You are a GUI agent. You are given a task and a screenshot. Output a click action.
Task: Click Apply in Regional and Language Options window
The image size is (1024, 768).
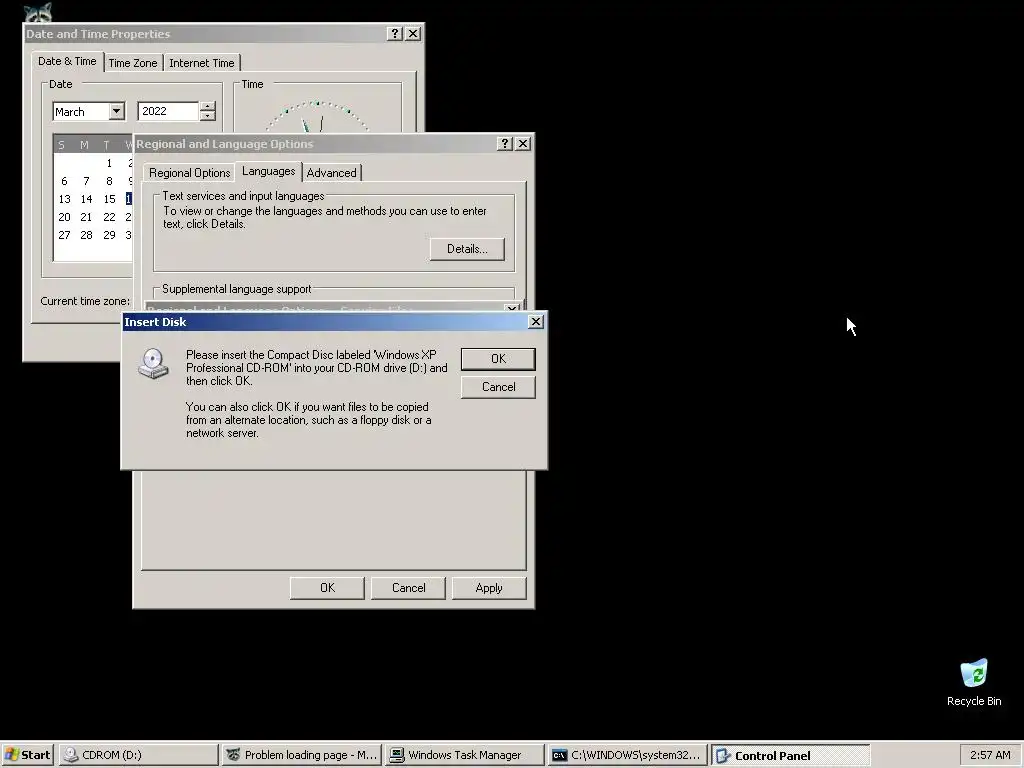(x=489, y=588)
